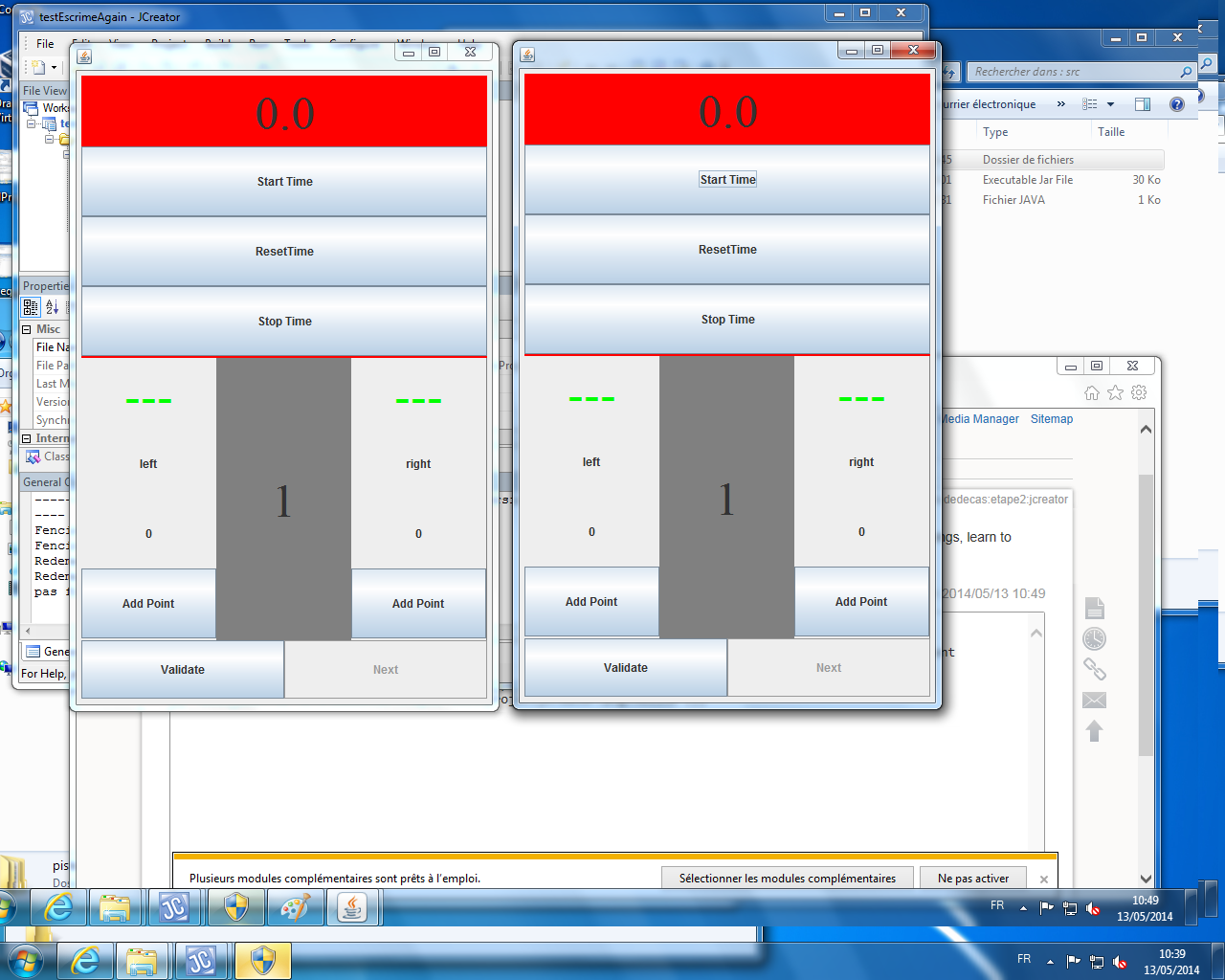This screenshot has height=980, width=1225.
Task: Click the Explorer help question mark icon
Action: 1177,104
